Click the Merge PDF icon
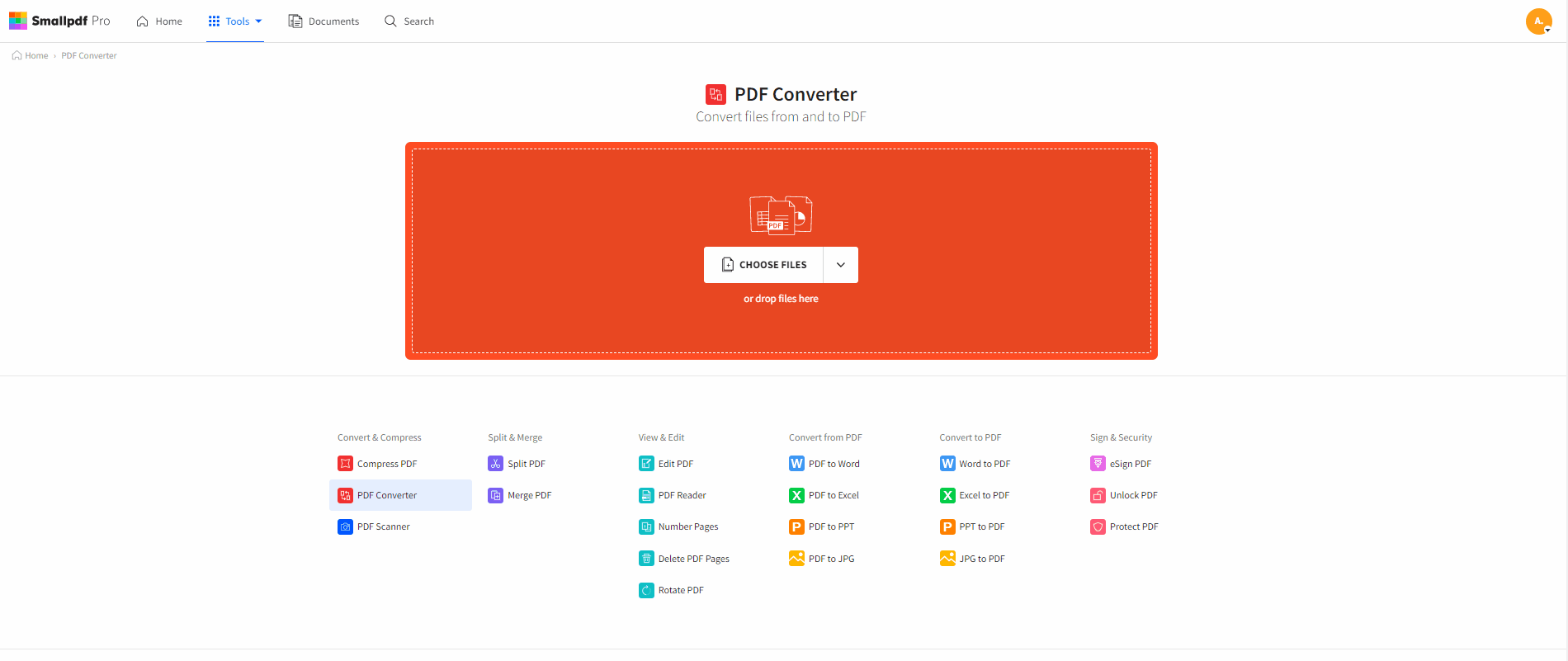1568x661 pixels. point(496,495)
